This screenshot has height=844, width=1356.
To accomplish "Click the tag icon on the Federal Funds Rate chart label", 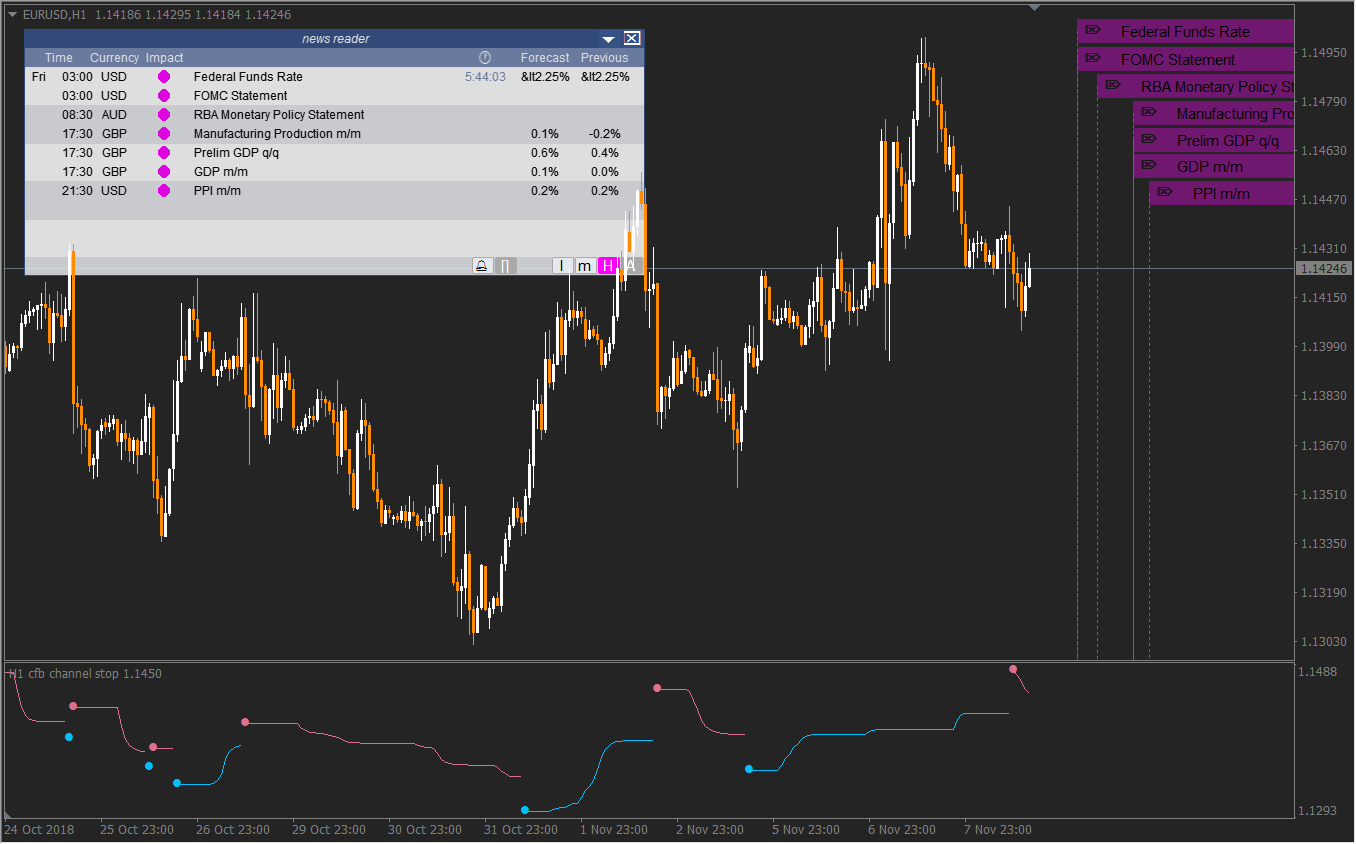I will click(1093, 30).
